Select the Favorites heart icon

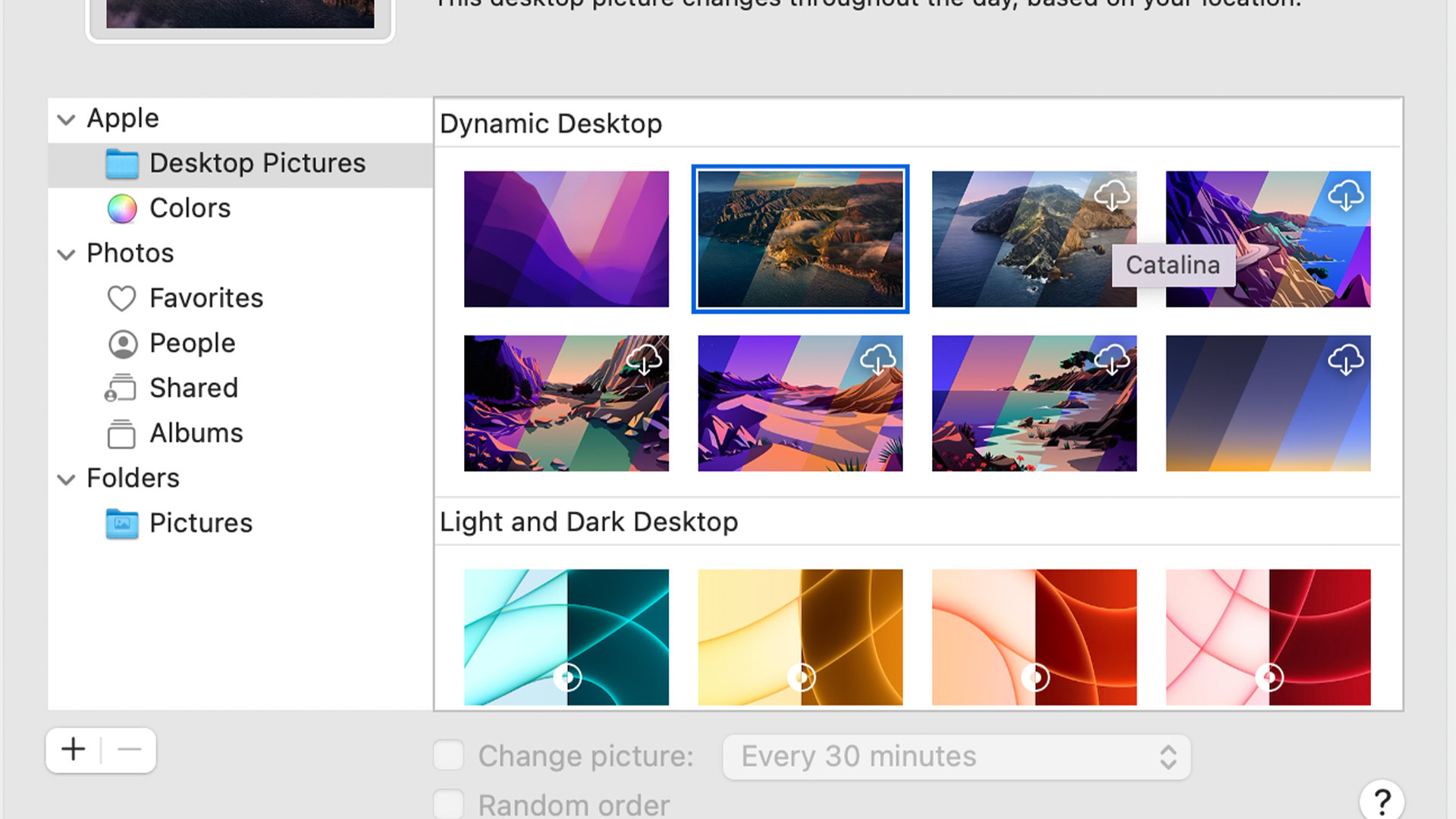click(x=121, y=298)
